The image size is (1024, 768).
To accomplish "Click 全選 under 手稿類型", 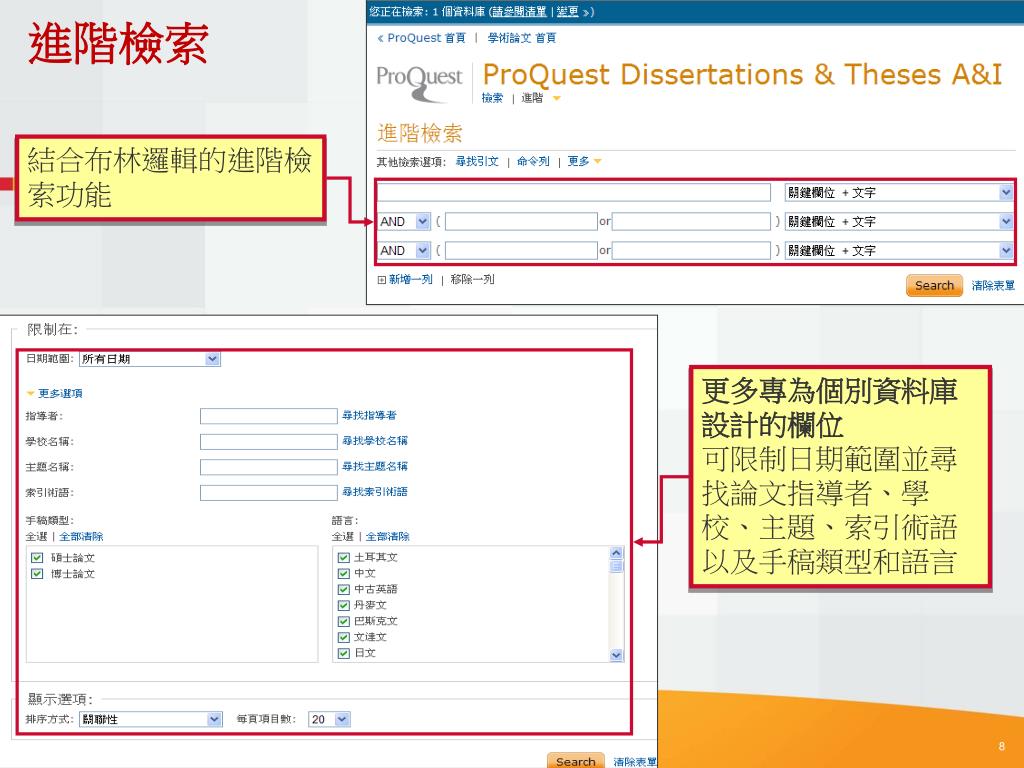I will coord(37,537).
